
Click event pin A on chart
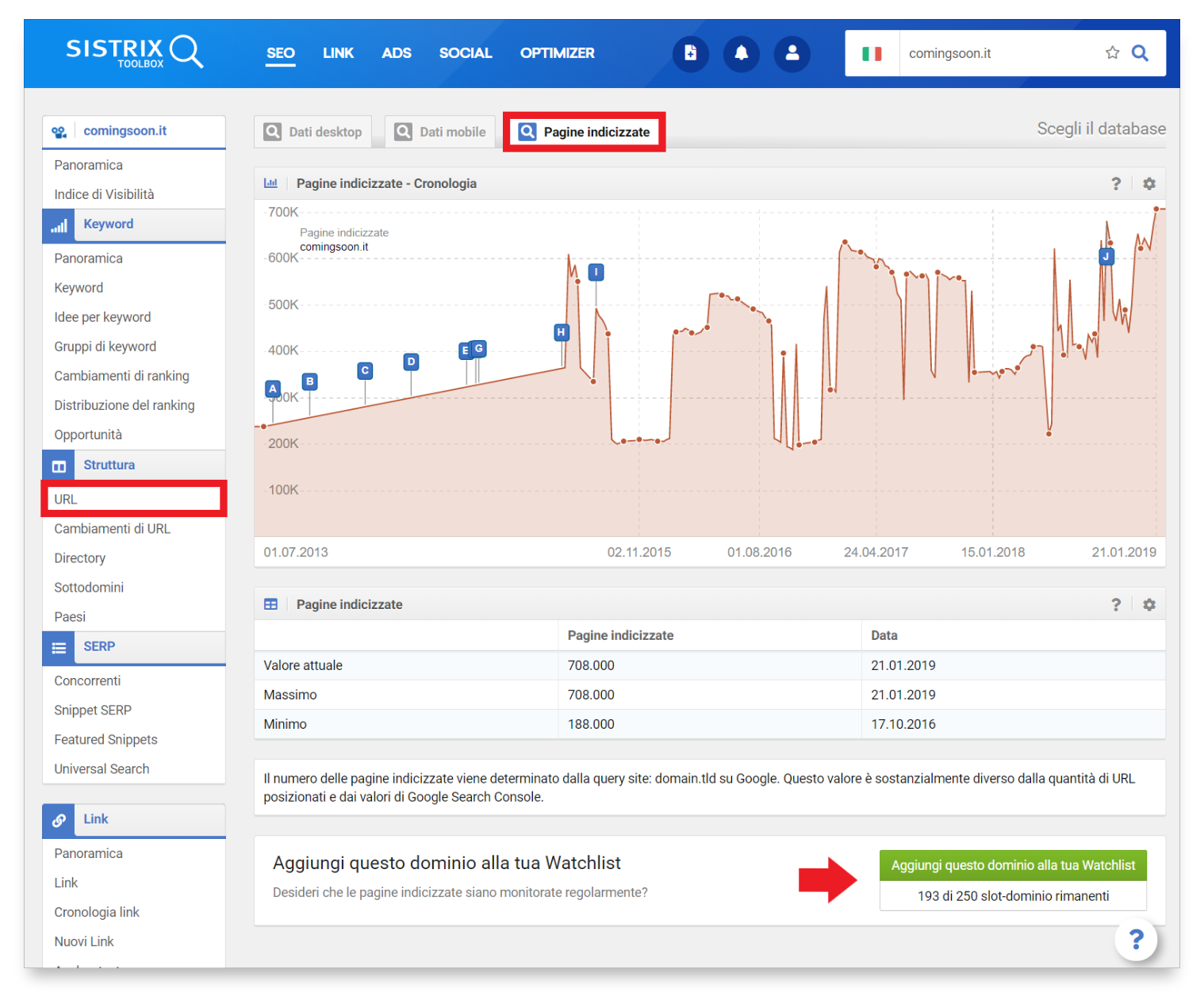point(273,389)
